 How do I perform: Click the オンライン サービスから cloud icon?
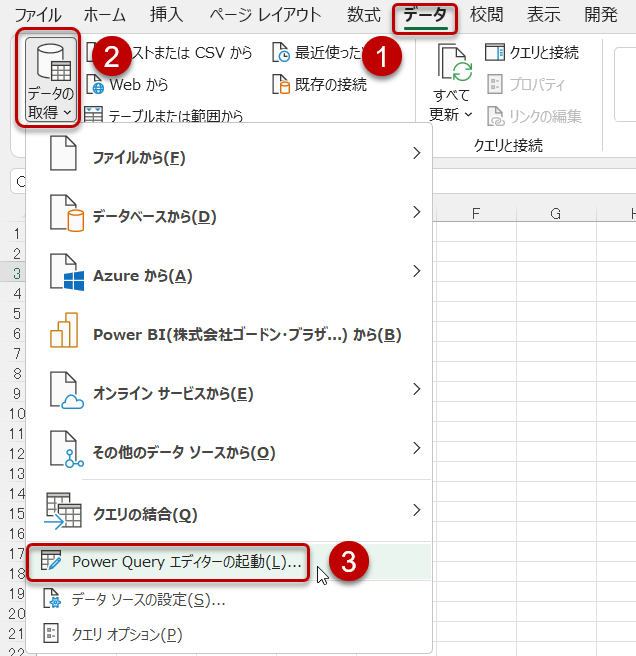(x=67, y=390)
